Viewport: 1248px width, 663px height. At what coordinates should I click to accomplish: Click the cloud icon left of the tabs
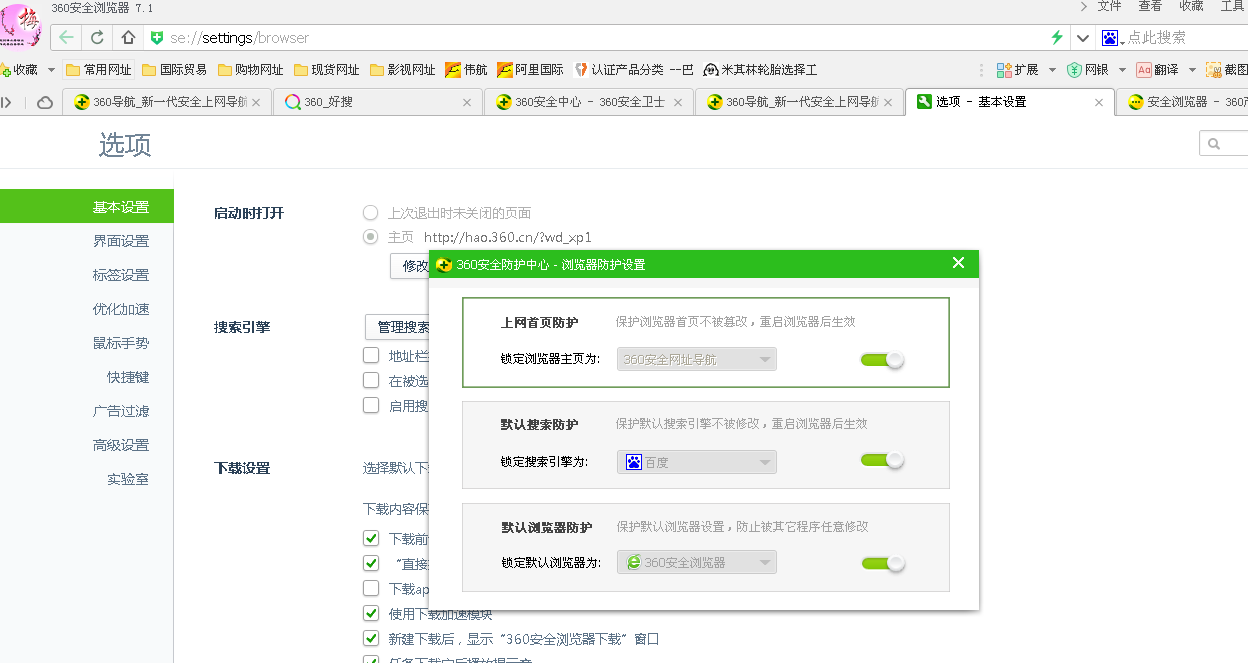click(x=45, y=102)
